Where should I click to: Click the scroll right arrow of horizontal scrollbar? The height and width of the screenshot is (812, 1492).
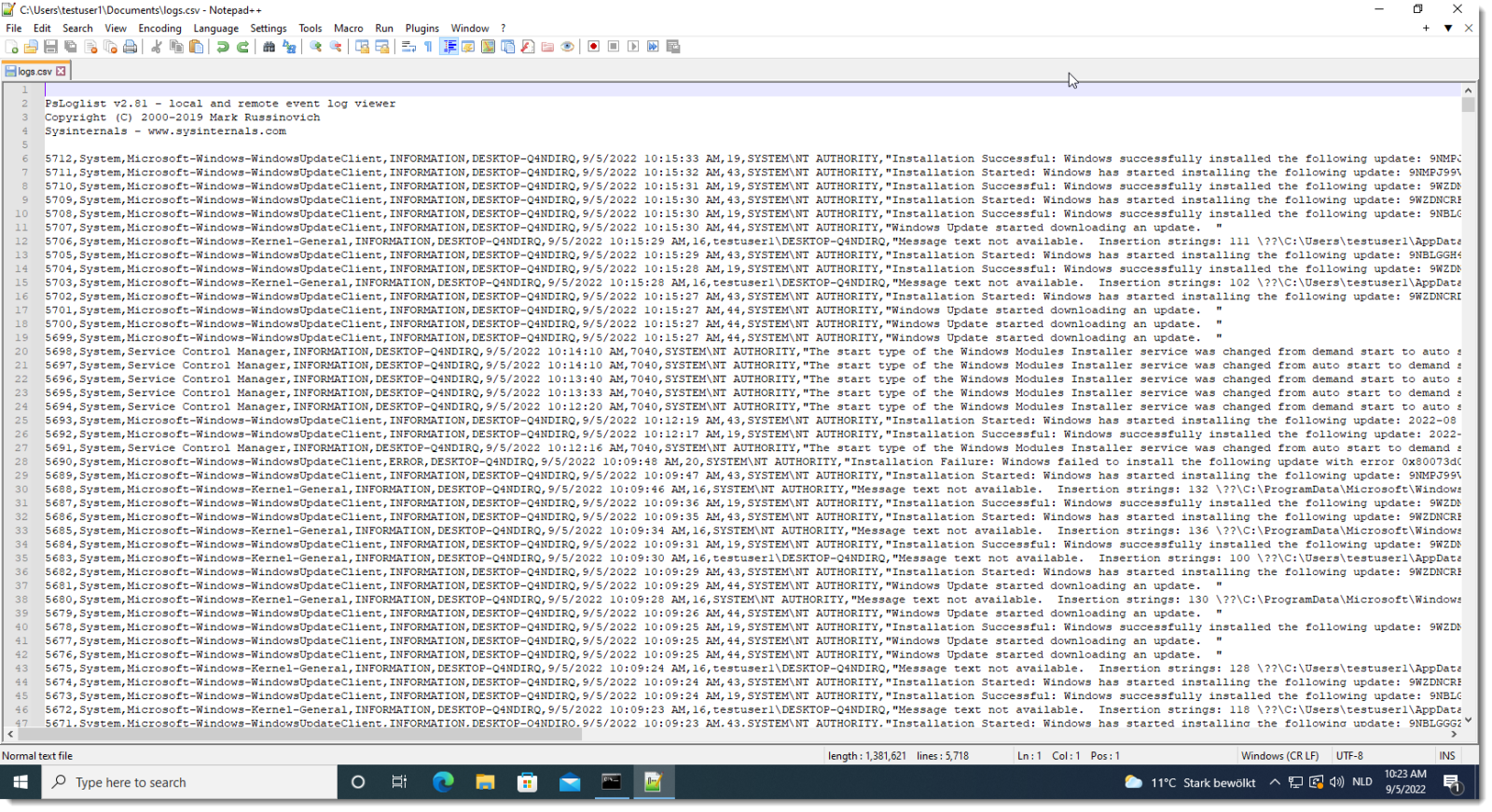(1454, 735)
